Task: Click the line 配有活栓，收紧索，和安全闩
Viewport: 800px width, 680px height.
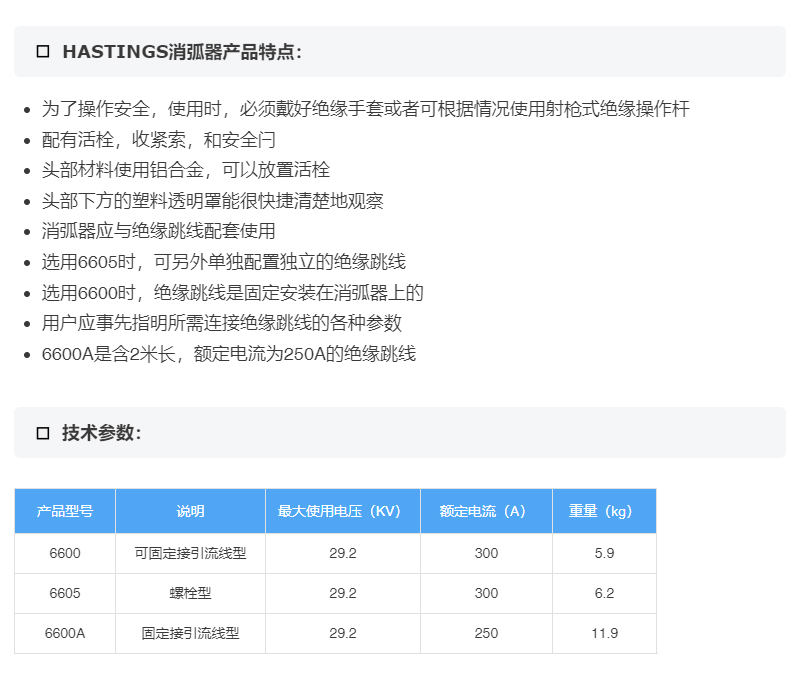Action: 159,139
